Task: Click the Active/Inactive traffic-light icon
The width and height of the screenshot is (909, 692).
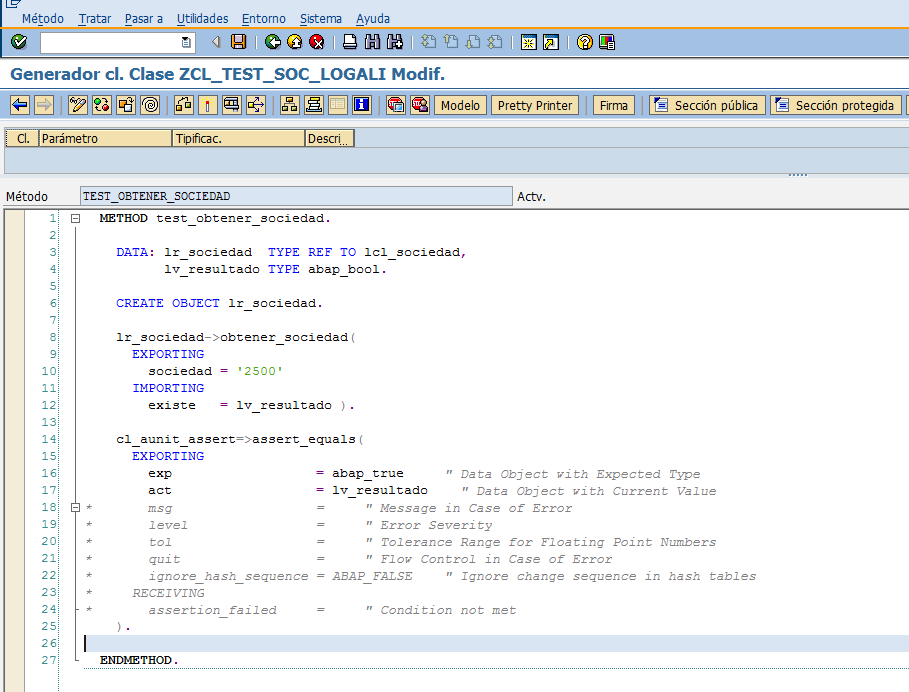Action: [102, 105]
